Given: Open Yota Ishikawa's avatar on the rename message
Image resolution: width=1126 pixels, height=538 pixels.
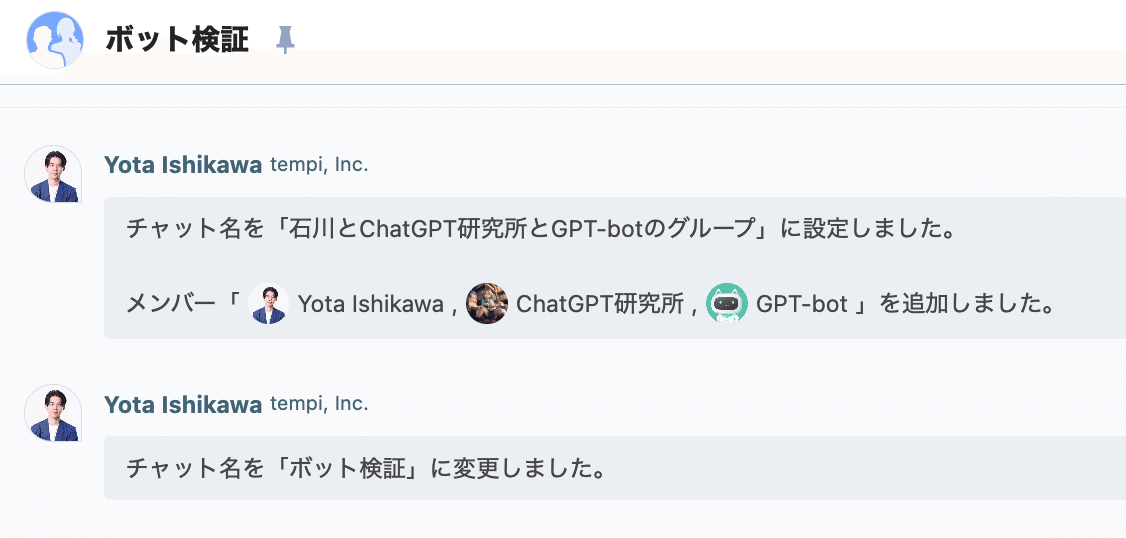Looking at the screenshot, I should point(53,413).
